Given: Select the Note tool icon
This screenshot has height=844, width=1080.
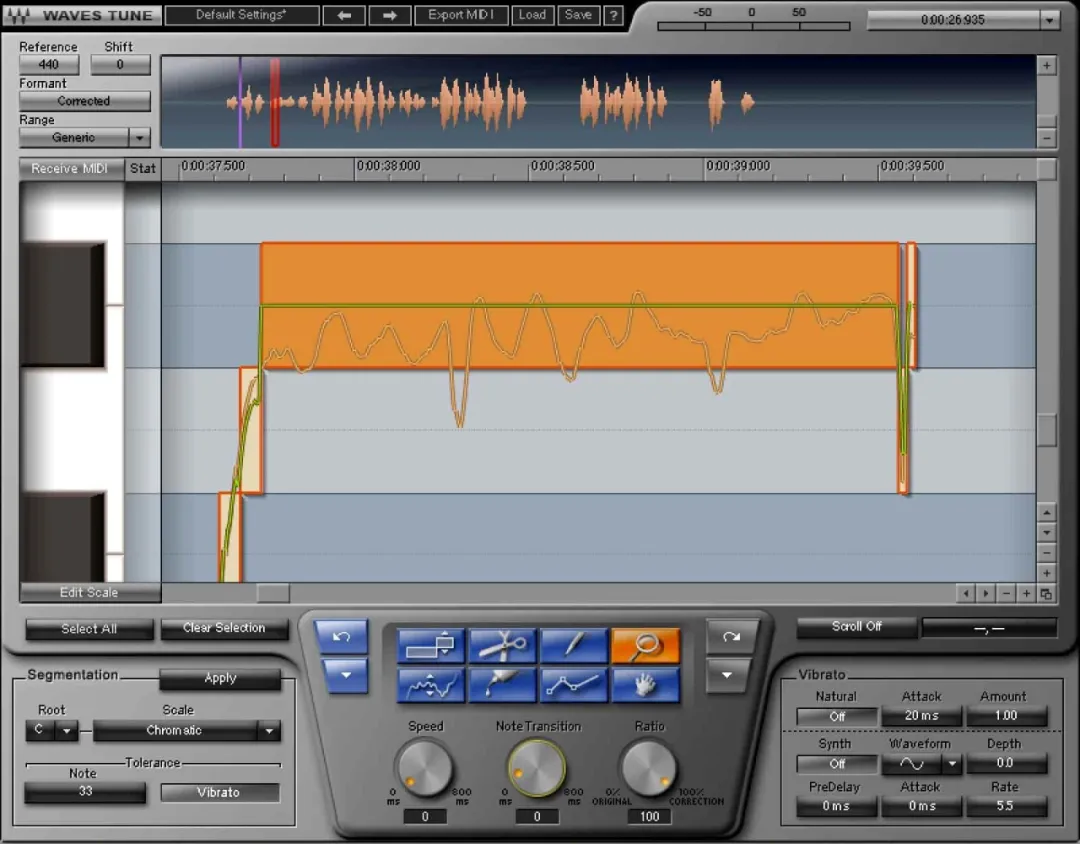Looking at the screenshot, I should pyautogui.click(x=431, y=646).
